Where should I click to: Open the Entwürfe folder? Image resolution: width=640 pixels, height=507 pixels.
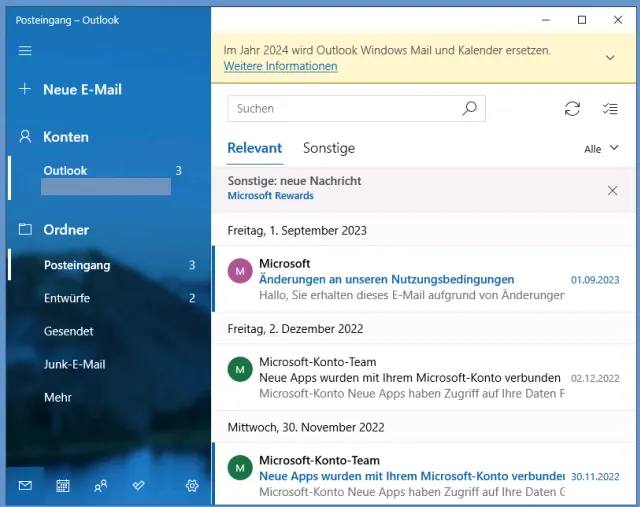67,298
